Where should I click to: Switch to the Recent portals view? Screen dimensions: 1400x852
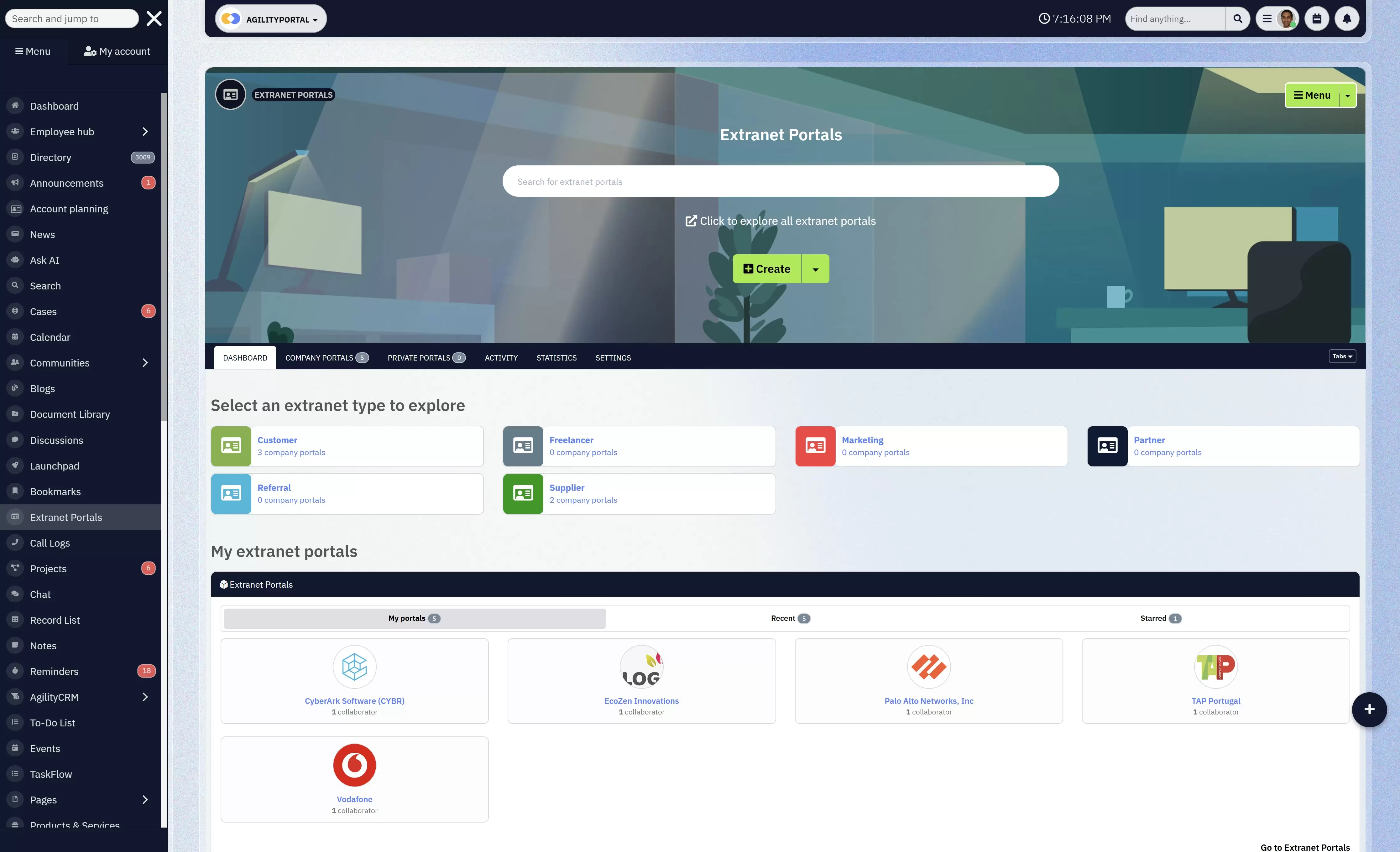pos(789,618)
